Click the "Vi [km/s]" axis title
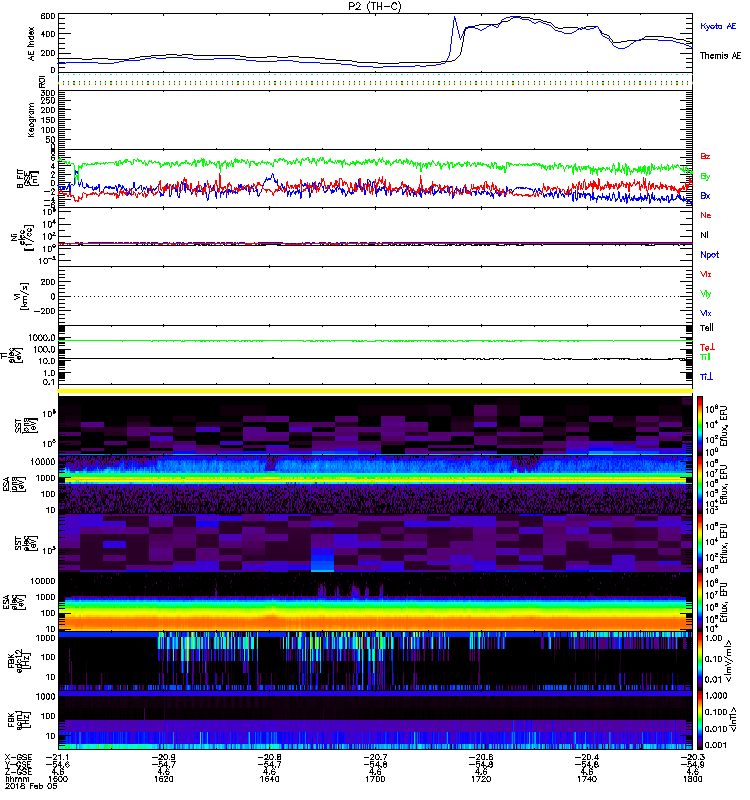 (x=23, y=296)
